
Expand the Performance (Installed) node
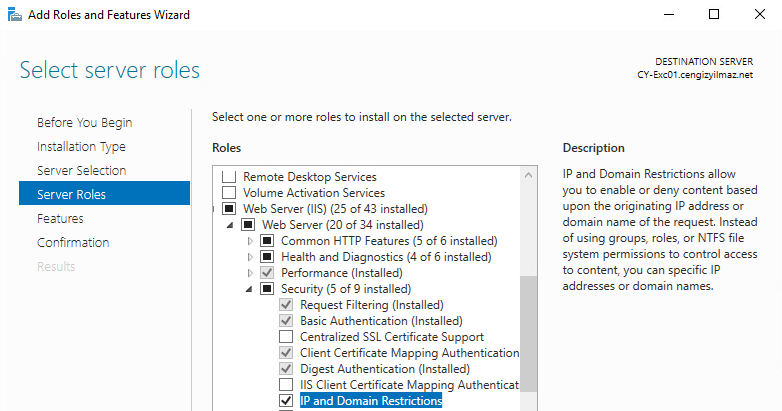coord(251,273)
